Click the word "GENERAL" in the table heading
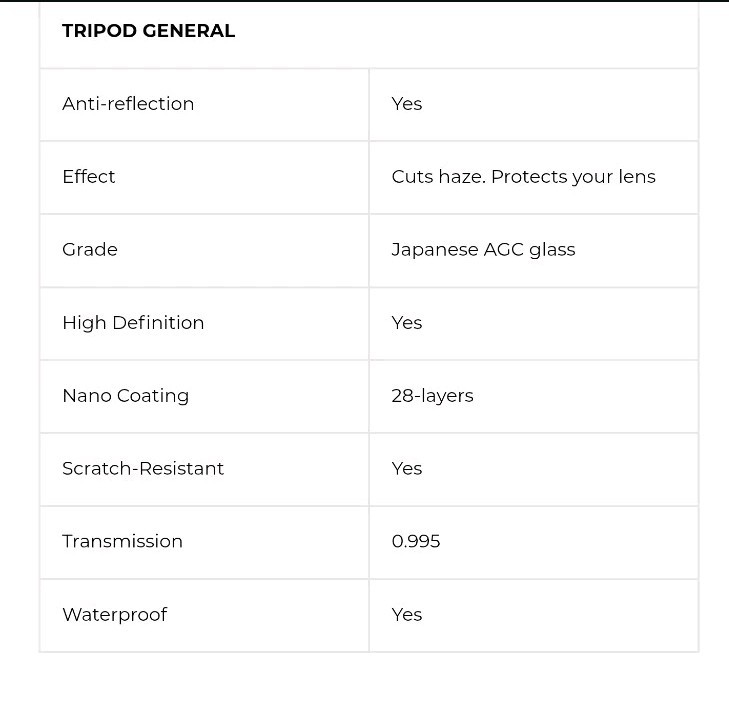Screen dimensions: 729x705 189,31
